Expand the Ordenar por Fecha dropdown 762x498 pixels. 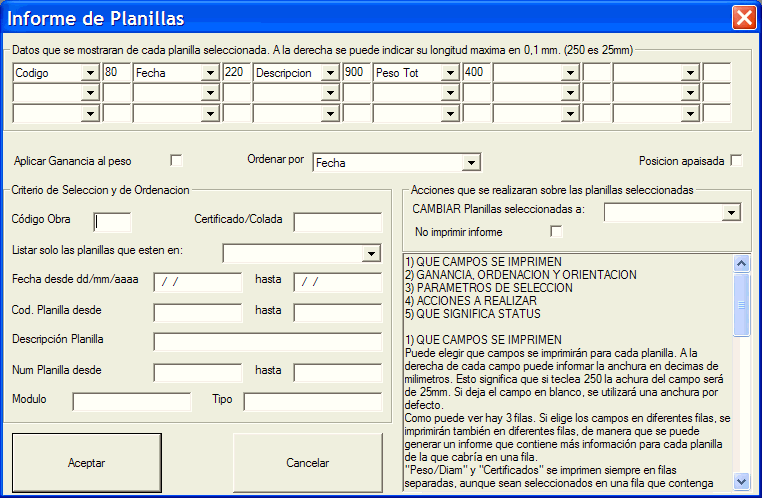(x=472, y=162)
